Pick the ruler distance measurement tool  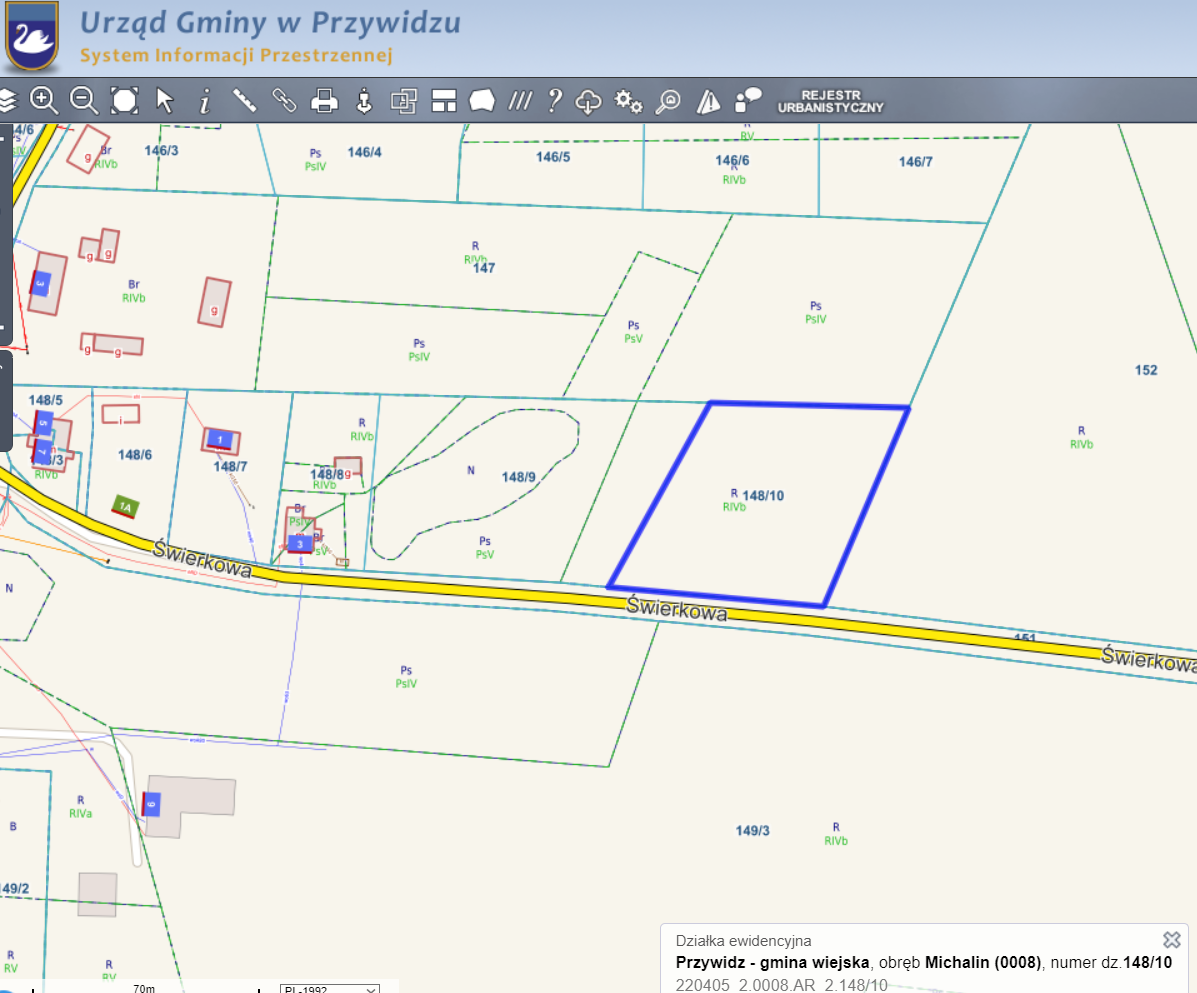tap(245, 100)
